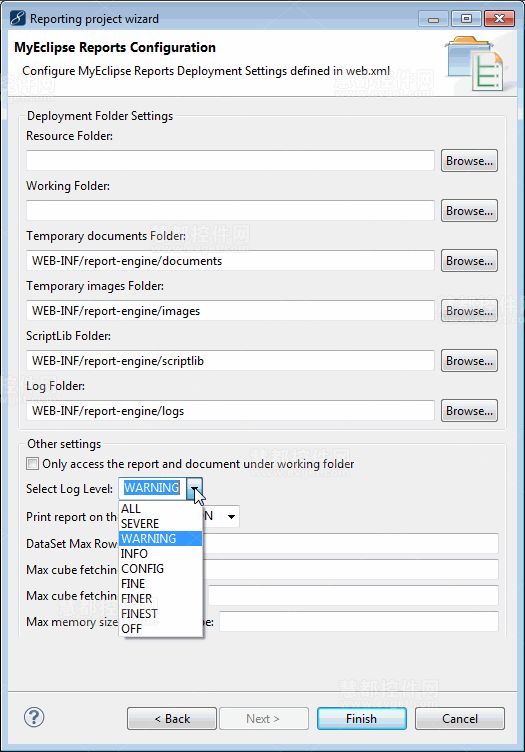525x752 pixels.
Task: Close the Reporting project wizard window
Action: coord(499,19)
